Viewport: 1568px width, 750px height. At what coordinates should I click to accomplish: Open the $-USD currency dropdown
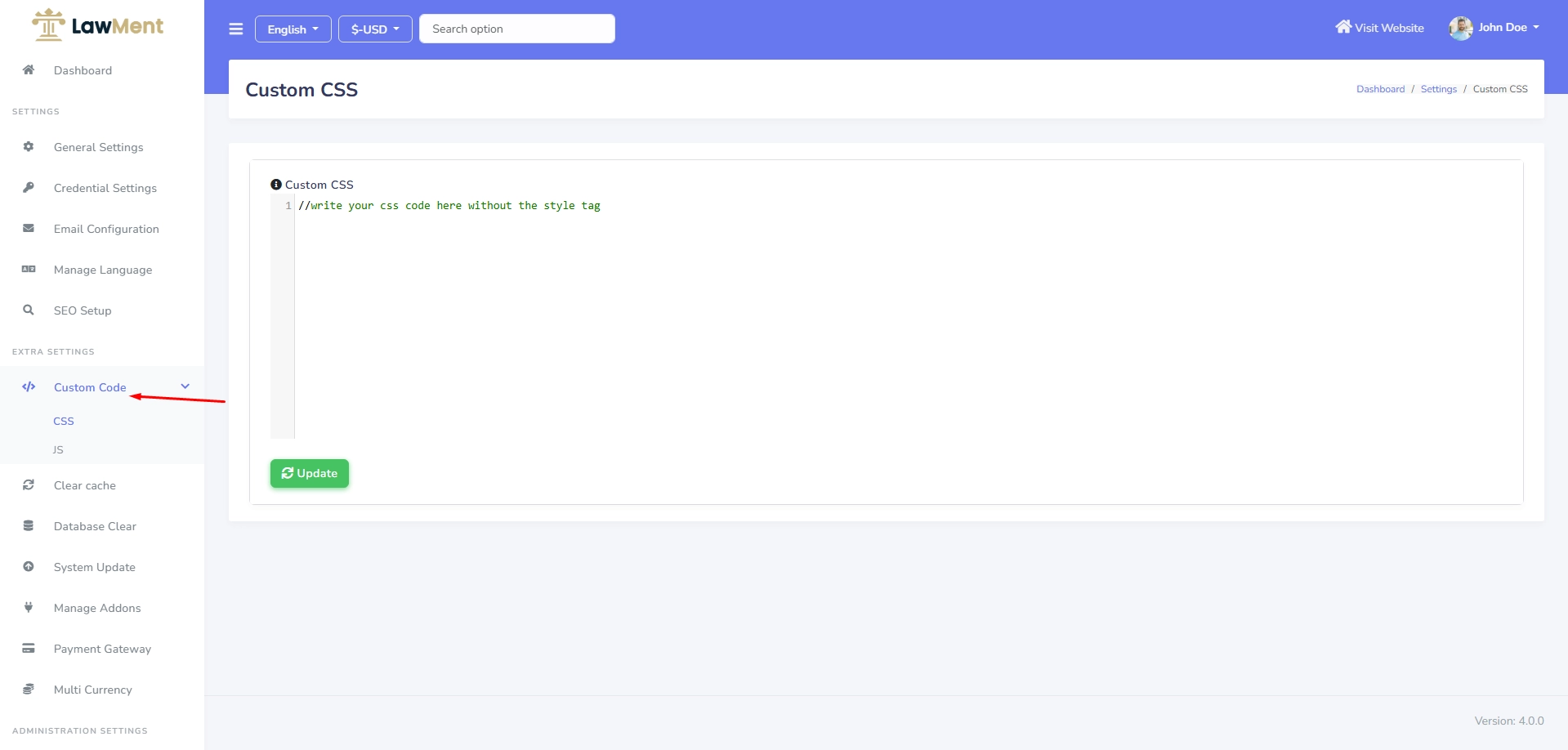click(375, 29)
